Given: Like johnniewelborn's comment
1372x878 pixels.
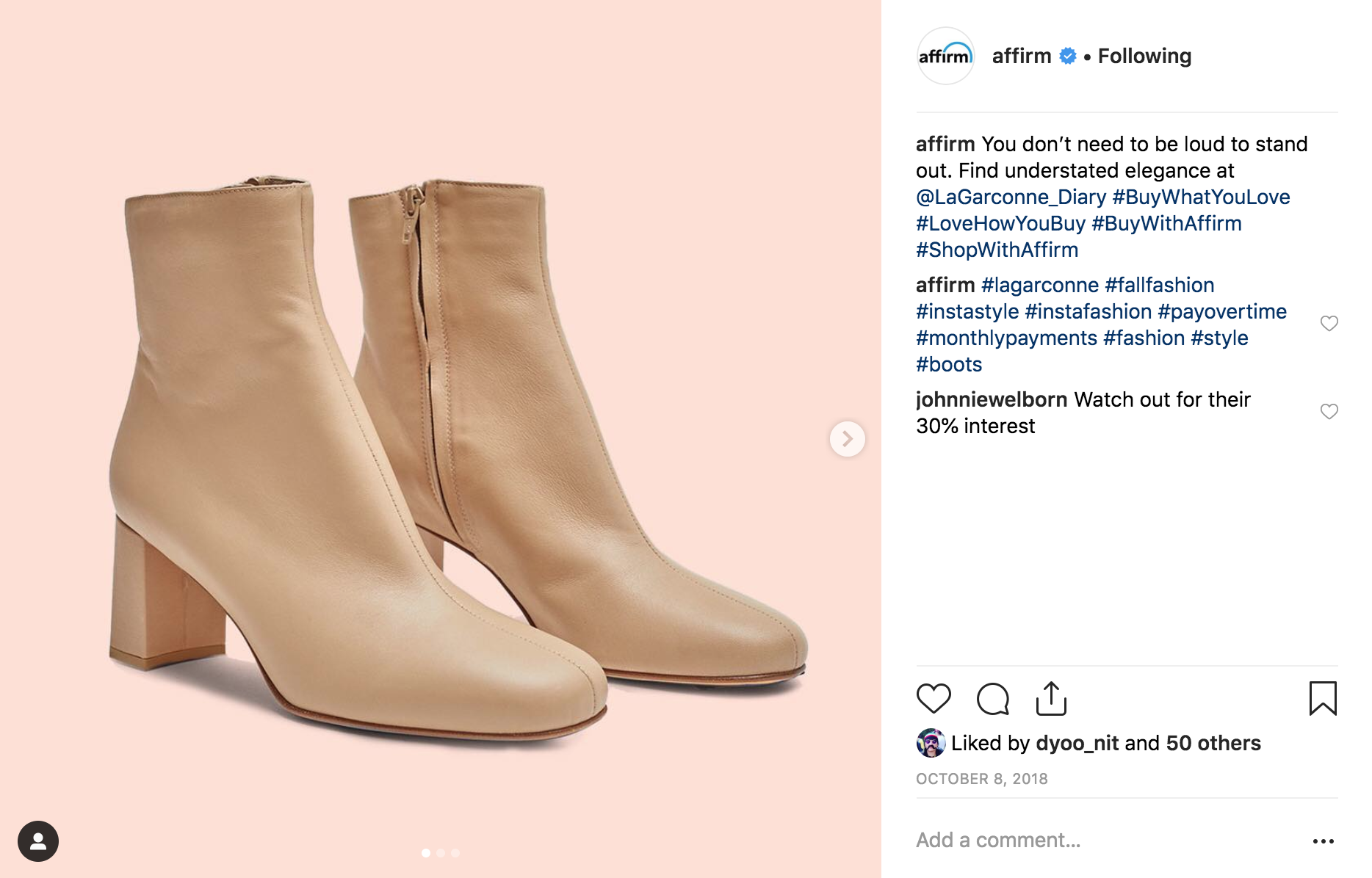Looking at the screenshot, I should 1329,412.
